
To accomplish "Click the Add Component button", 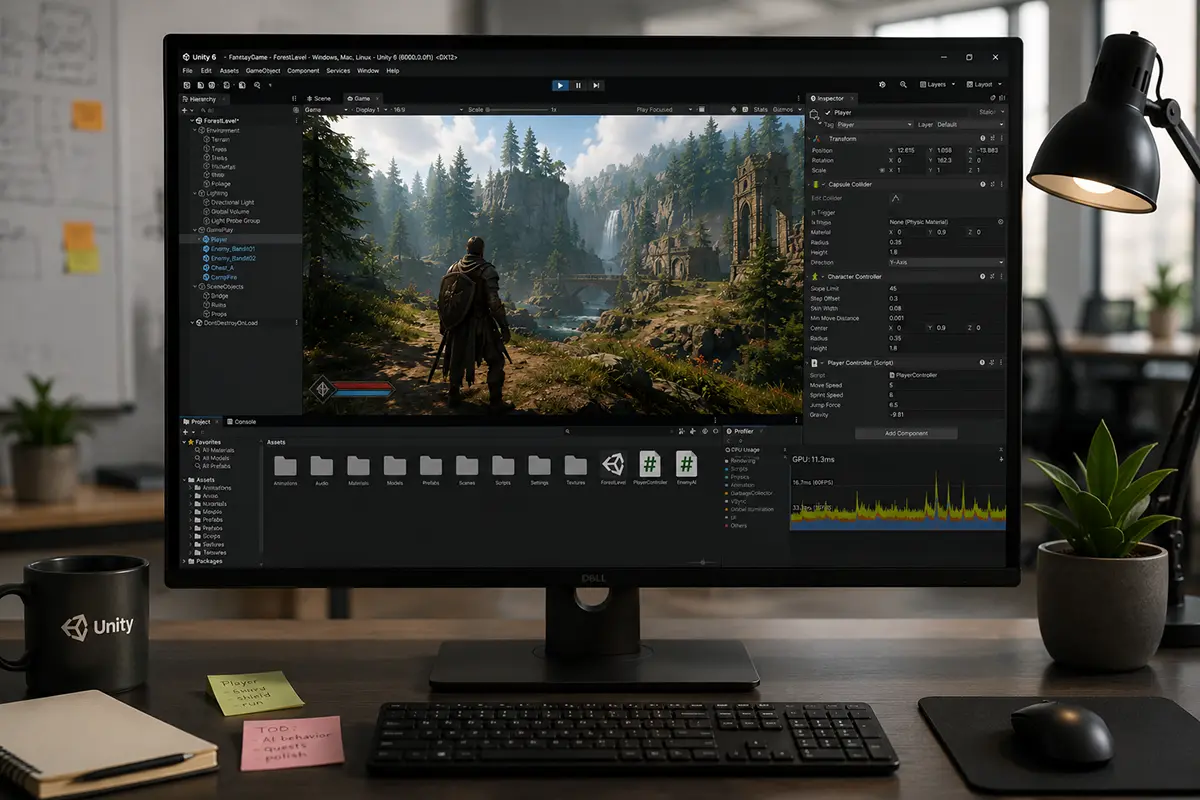I will pos(906,433).
